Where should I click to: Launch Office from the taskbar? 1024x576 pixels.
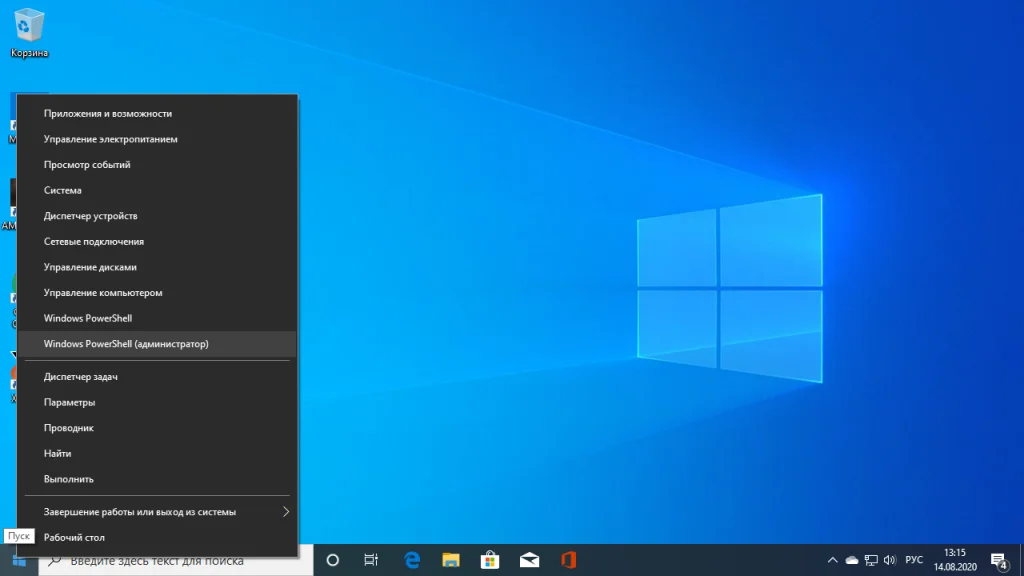click(x=568, y=560)
